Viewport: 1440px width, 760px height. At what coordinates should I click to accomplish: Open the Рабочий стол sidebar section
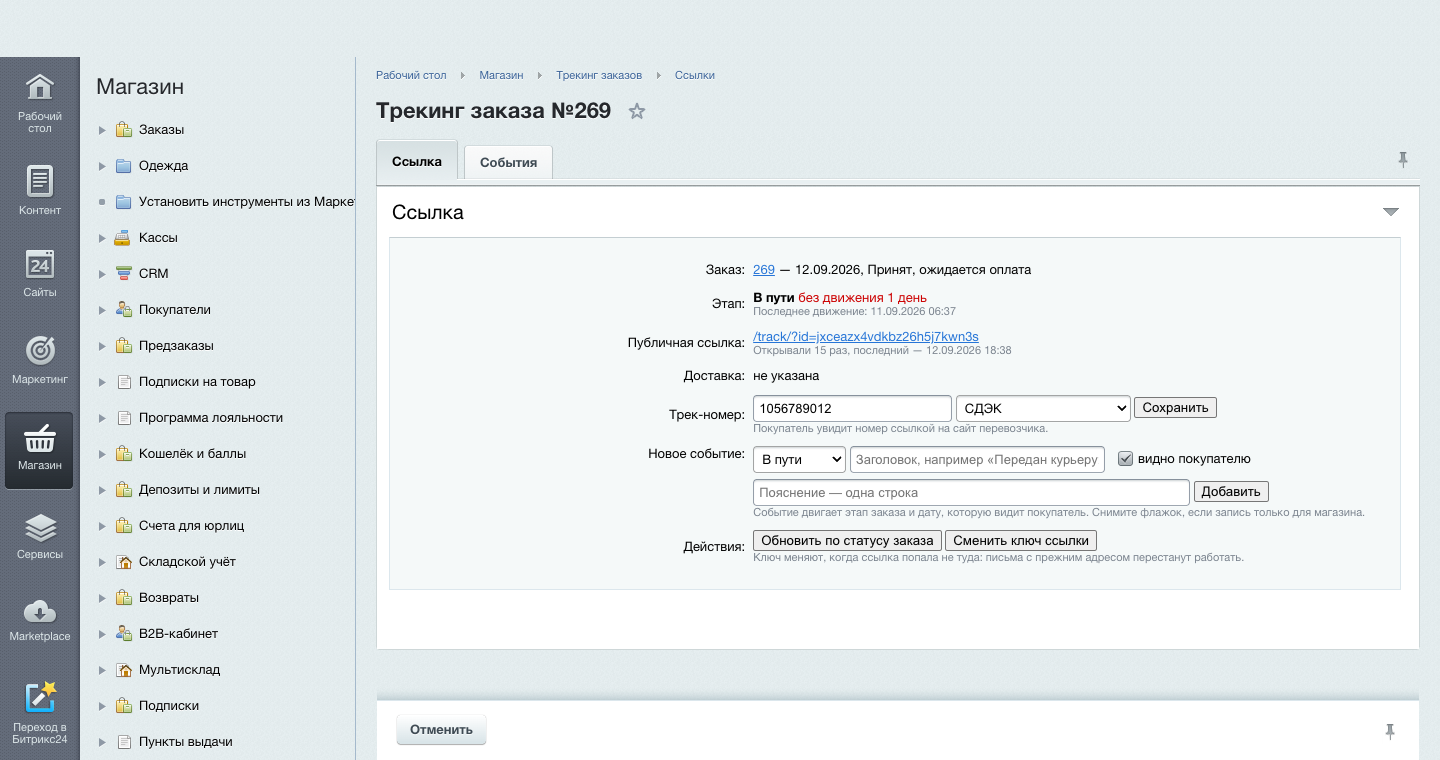point(39,103)
